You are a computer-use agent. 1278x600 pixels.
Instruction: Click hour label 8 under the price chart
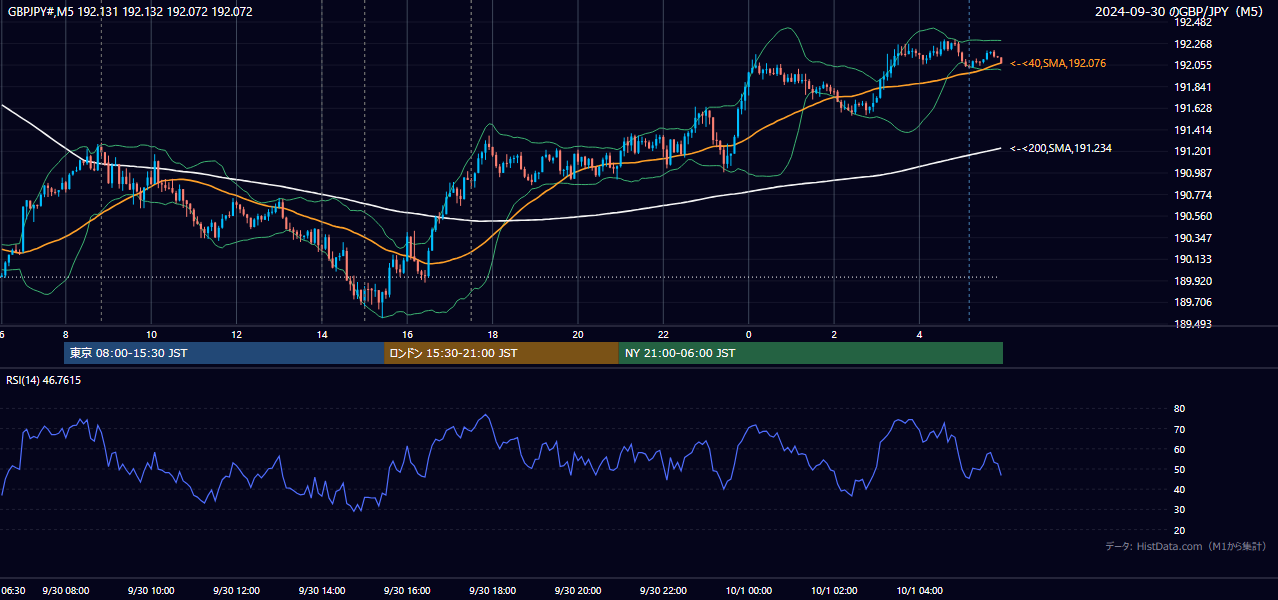click(x=65, y=334)
